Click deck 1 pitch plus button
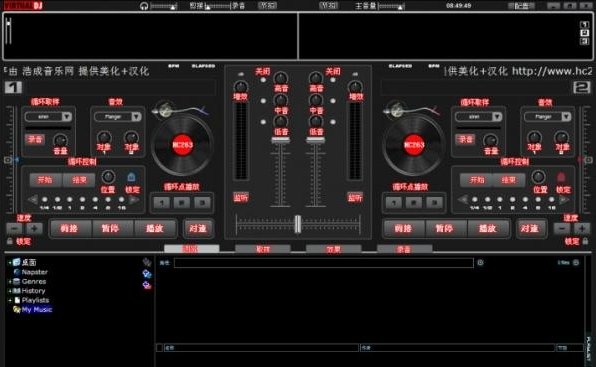The width and height of the screenshot is (596, 367). (34, 229)
